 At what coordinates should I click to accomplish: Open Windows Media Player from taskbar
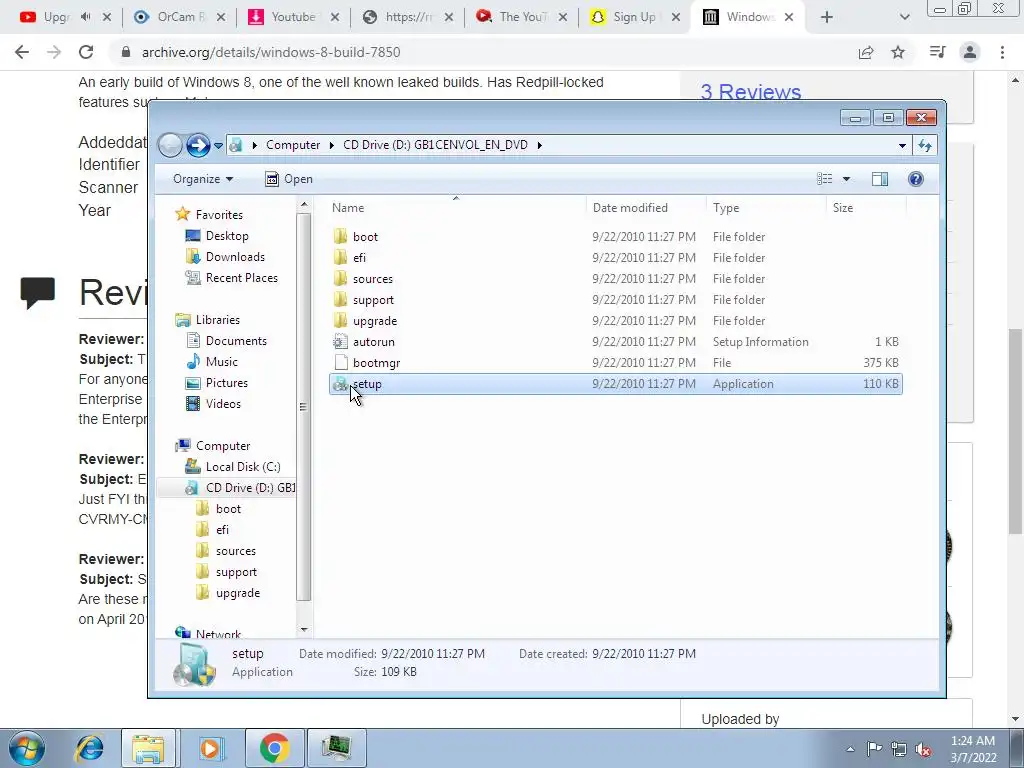pos(210,748)
